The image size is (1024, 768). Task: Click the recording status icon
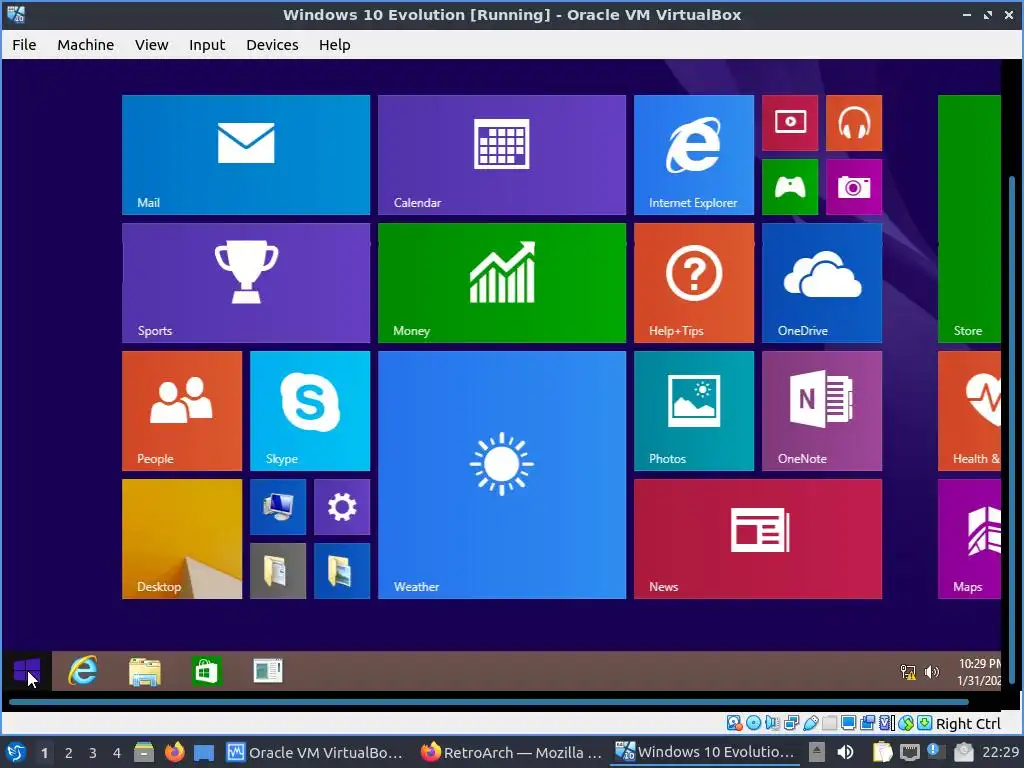point(867,723)
